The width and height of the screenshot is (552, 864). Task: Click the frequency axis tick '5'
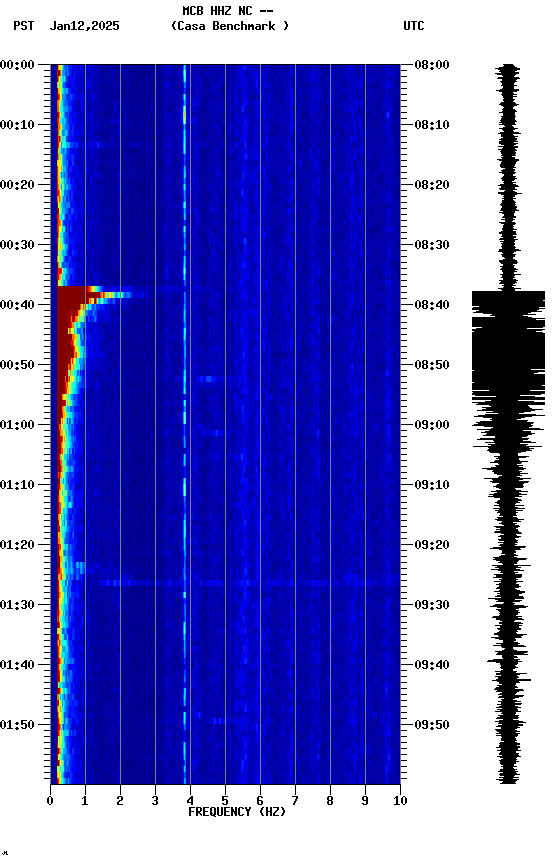225,802
